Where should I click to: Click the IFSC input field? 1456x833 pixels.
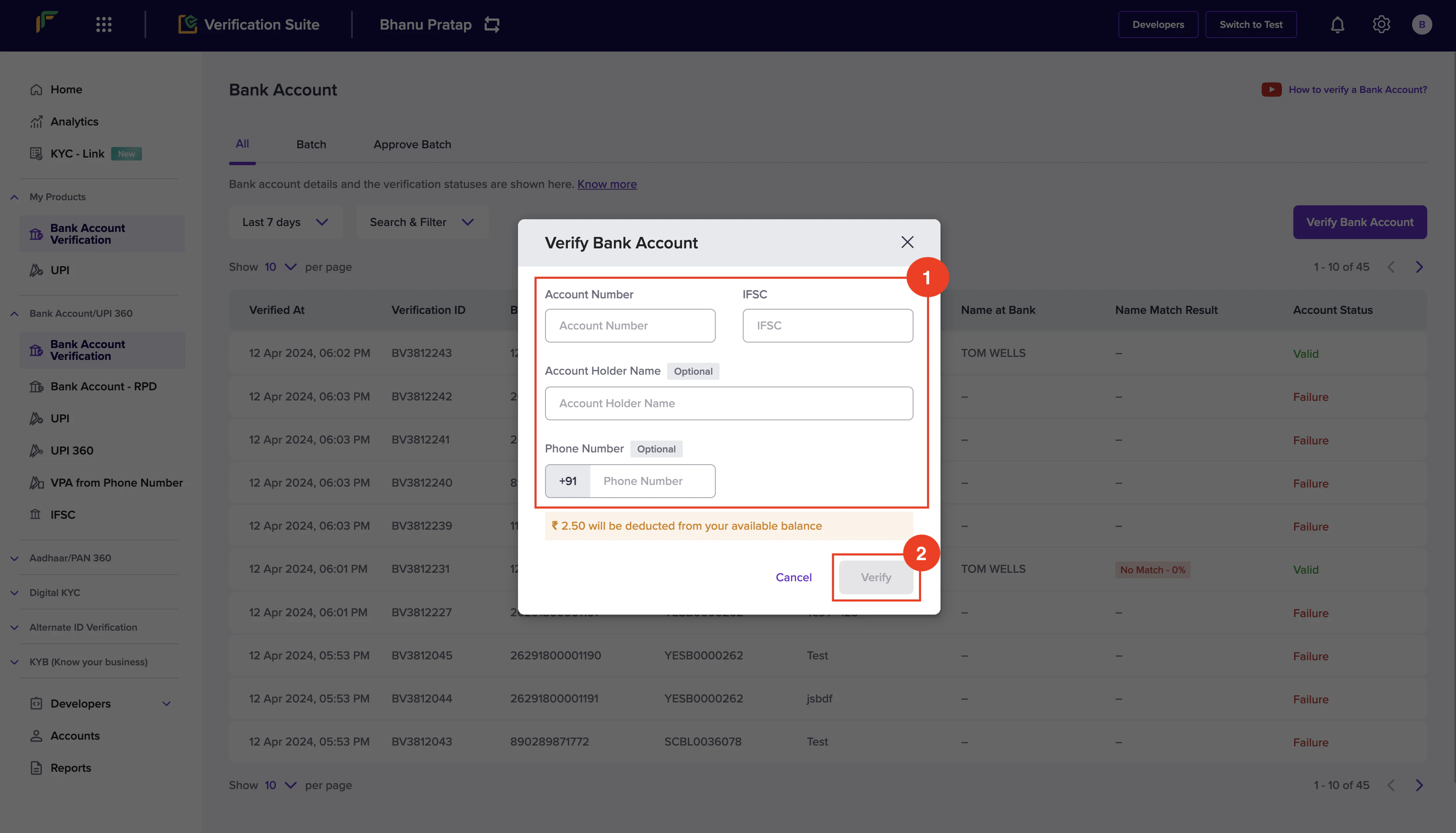[827, 326]
